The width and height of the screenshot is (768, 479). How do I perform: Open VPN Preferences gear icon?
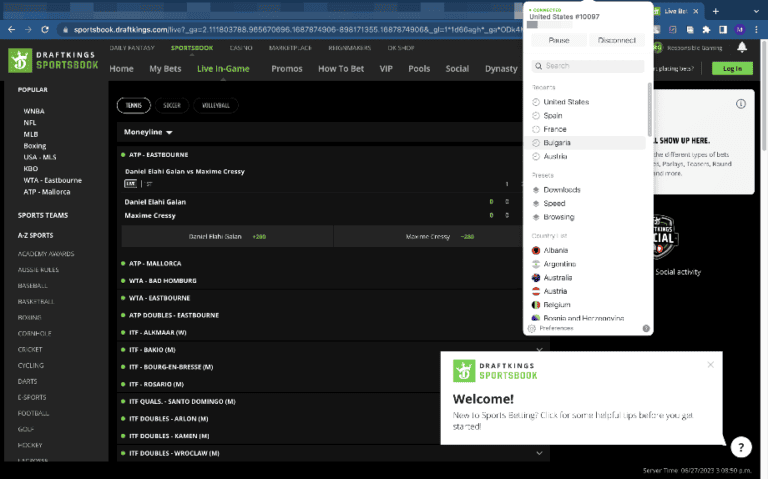533,328
